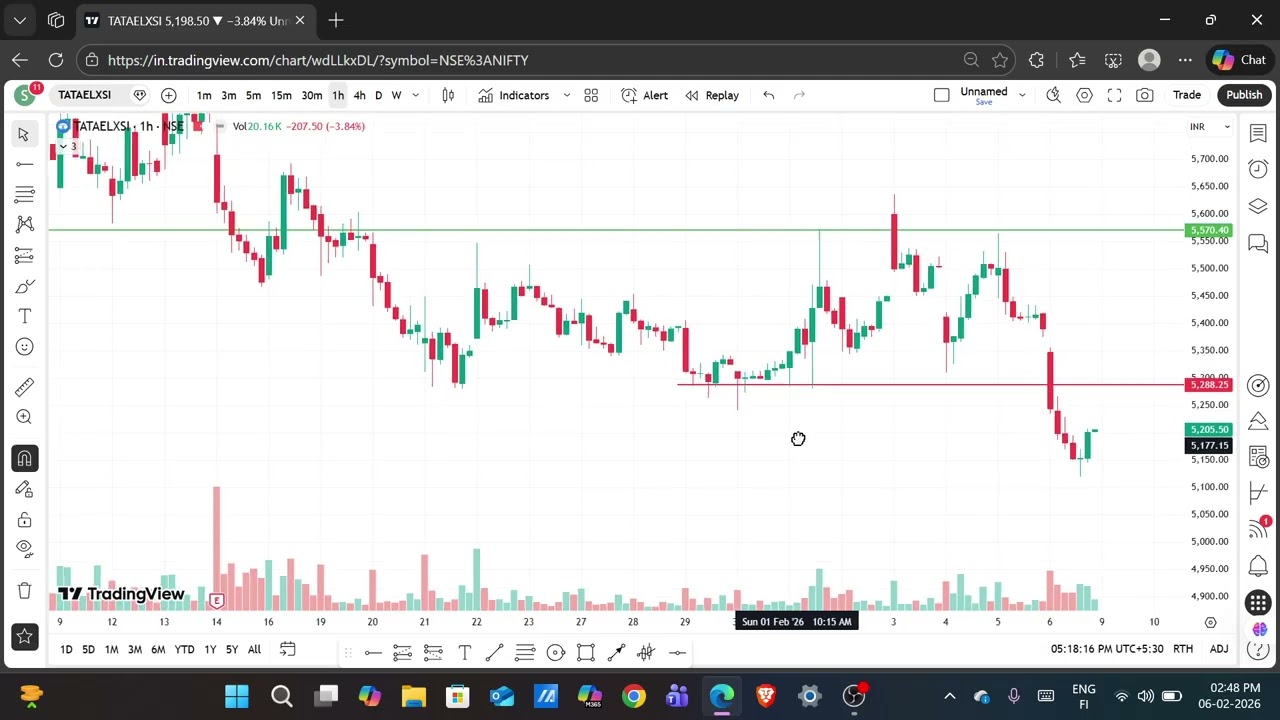Click the green 5,570.40 price line label

tap(1210, 231)
